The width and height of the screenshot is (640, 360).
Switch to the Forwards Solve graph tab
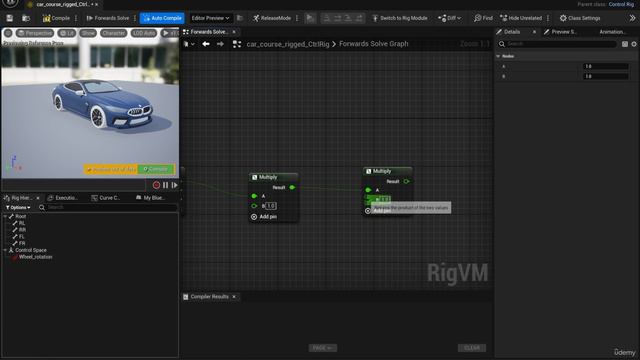pyautogui.click(x=208, y=32)
